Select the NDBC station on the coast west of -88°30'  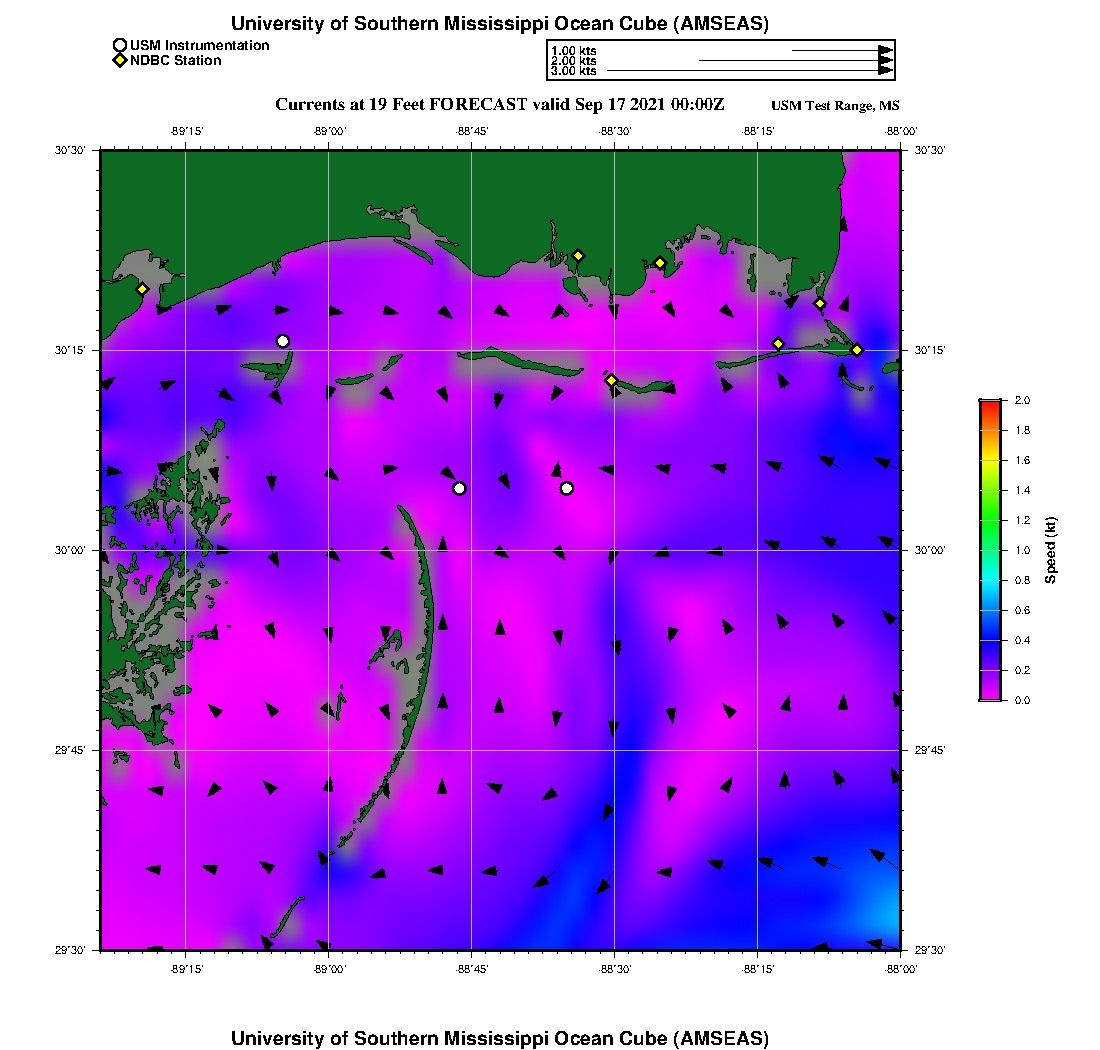(578, 256)
